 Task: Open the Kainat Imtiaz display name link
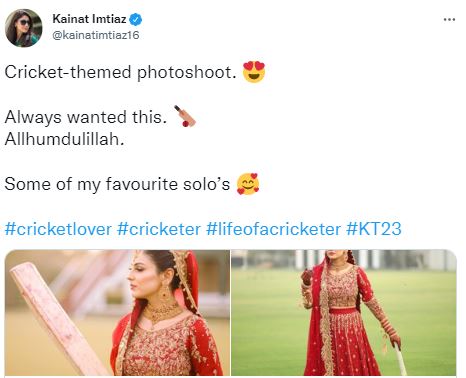(89, 19)
